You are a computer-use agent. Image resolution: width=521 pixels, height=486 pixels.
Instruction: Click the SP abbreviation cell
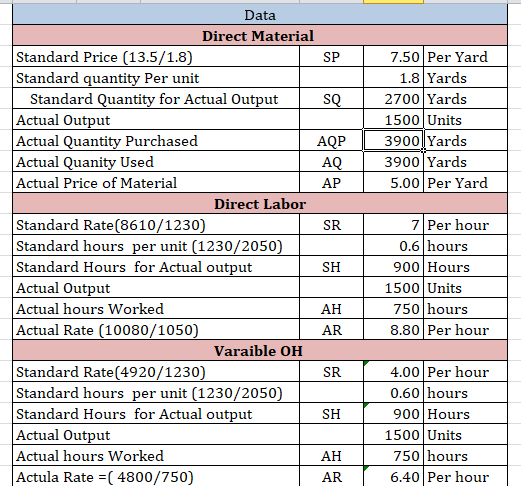tap(331, 57)
